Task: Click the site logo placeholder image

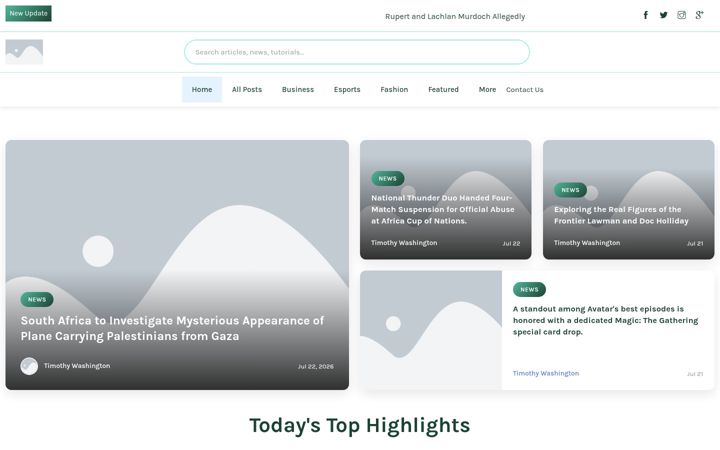Action: [x=24, y=52]
